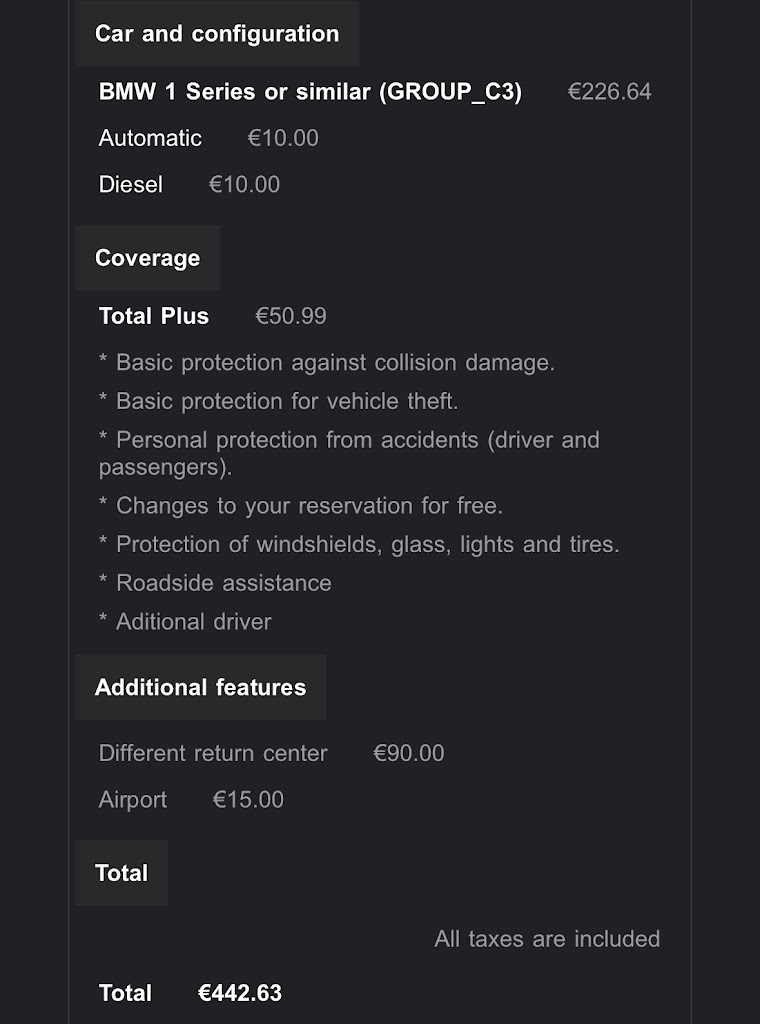Image resolution: width=760 pixels, height=1024 pixels.
Task: Click the Additional driver line
Action: 185,621
